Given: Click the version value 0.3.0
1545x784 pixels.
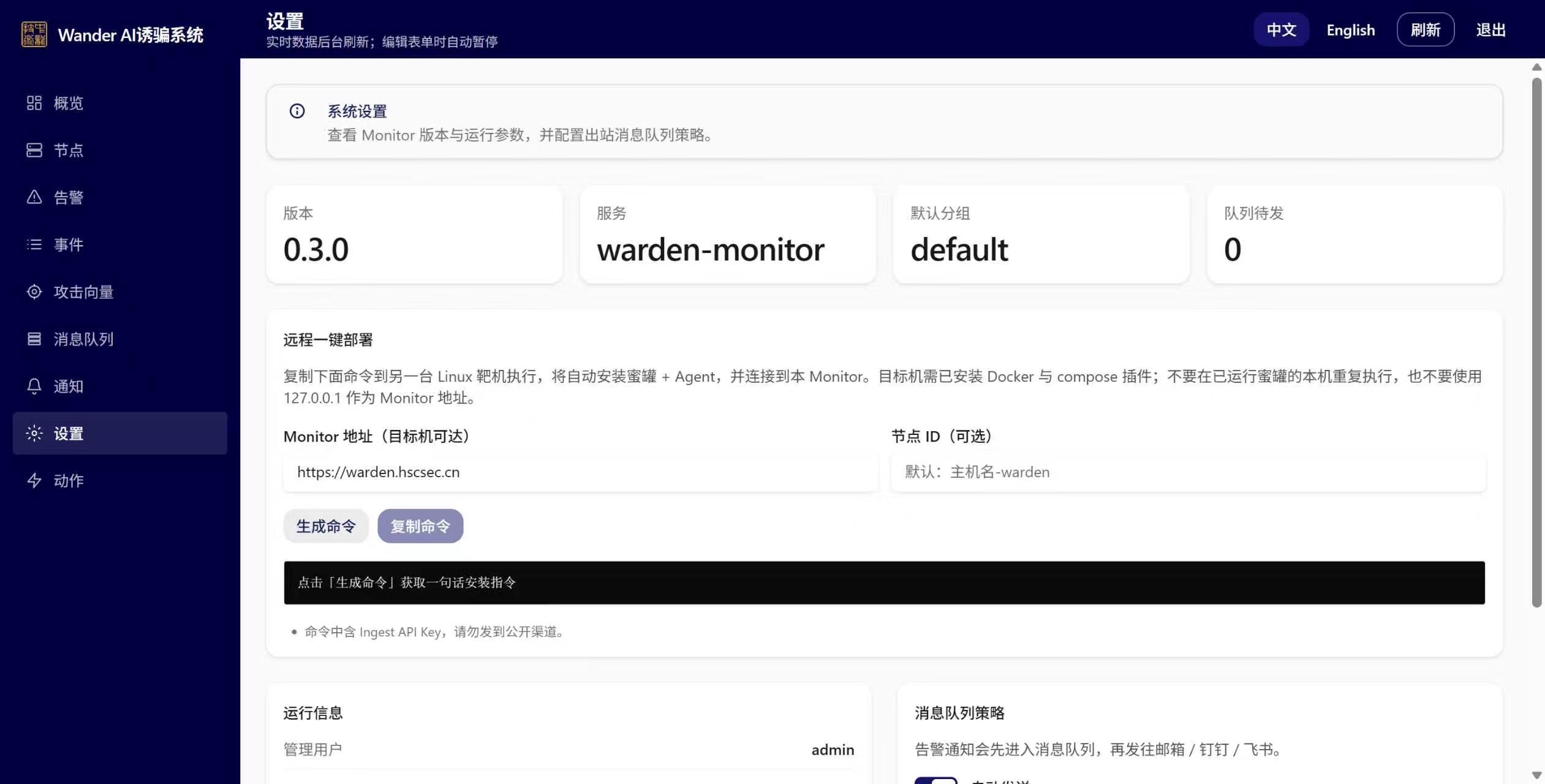Looking at the screenshot, I should tap(316, 250).
